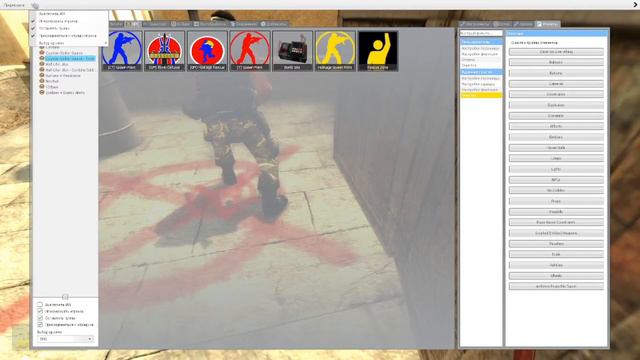Click icon next to Nextbot category
The width and height of the screenshot is (640, 360).
tap(42, 81)
